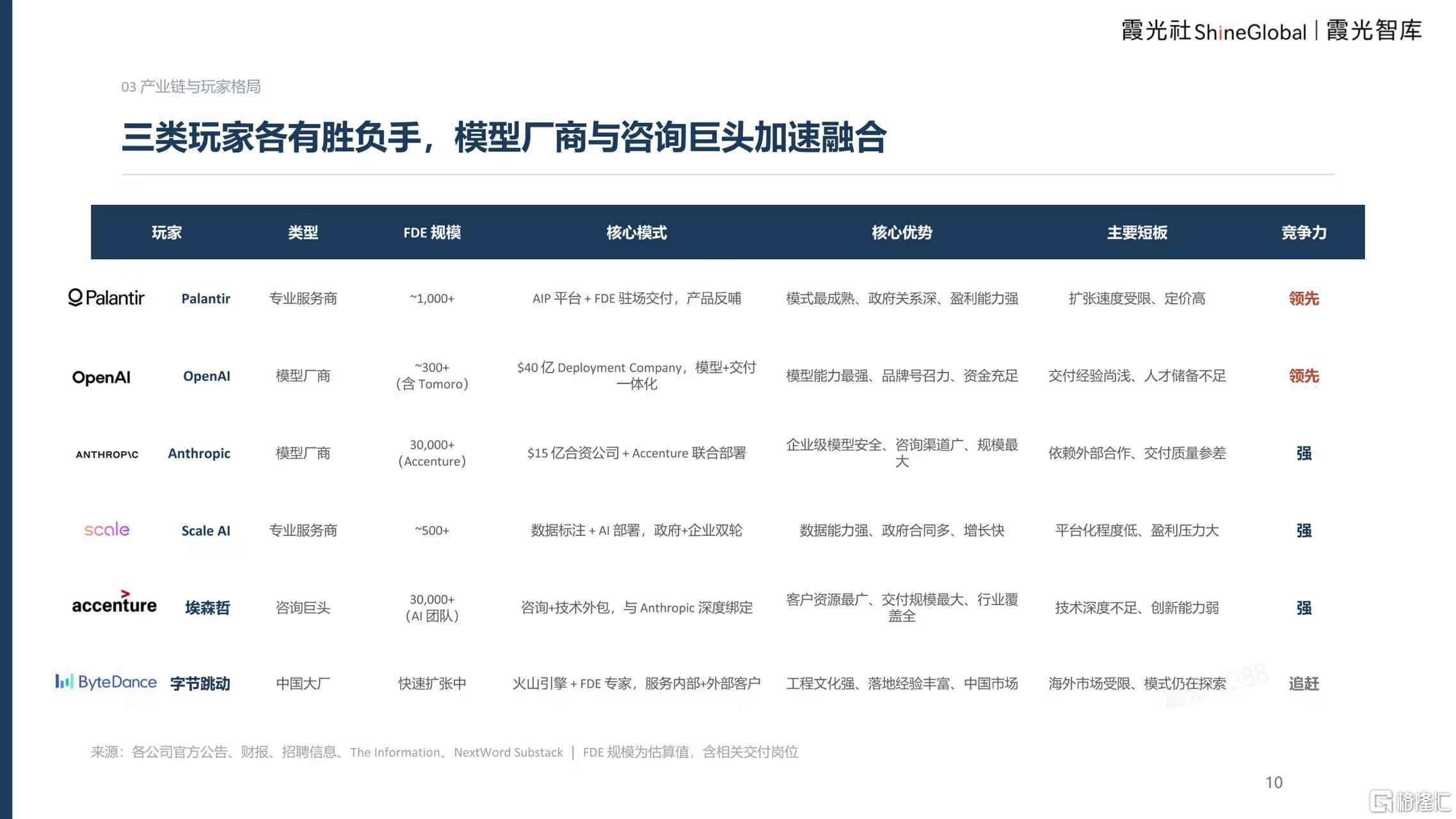
Task: Click 海外市场受限、模式仍在探索 cell
Action: [1137, 684]
